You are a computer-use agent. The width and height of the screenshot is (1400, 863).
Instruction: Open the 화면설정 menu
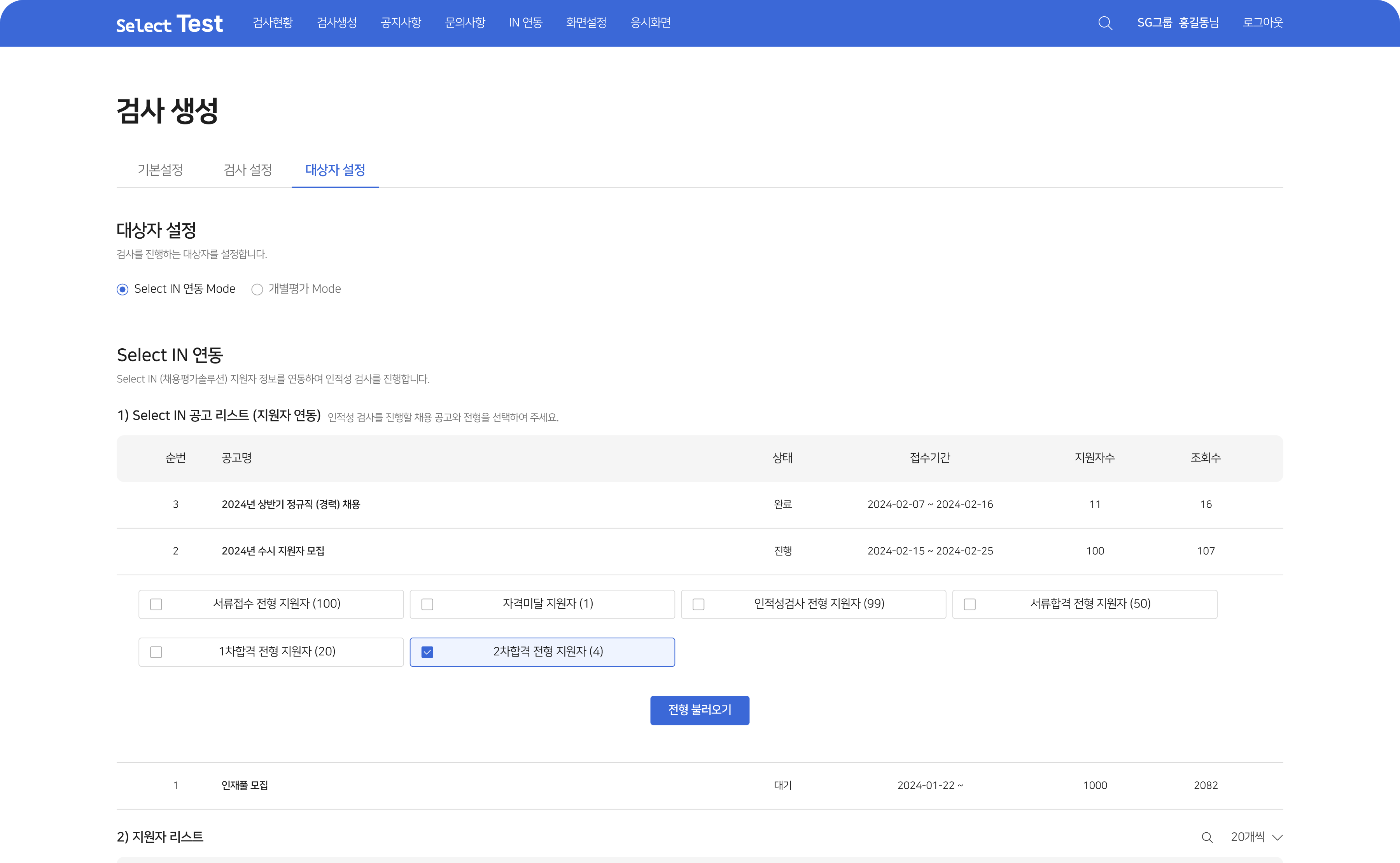(586, 23)
